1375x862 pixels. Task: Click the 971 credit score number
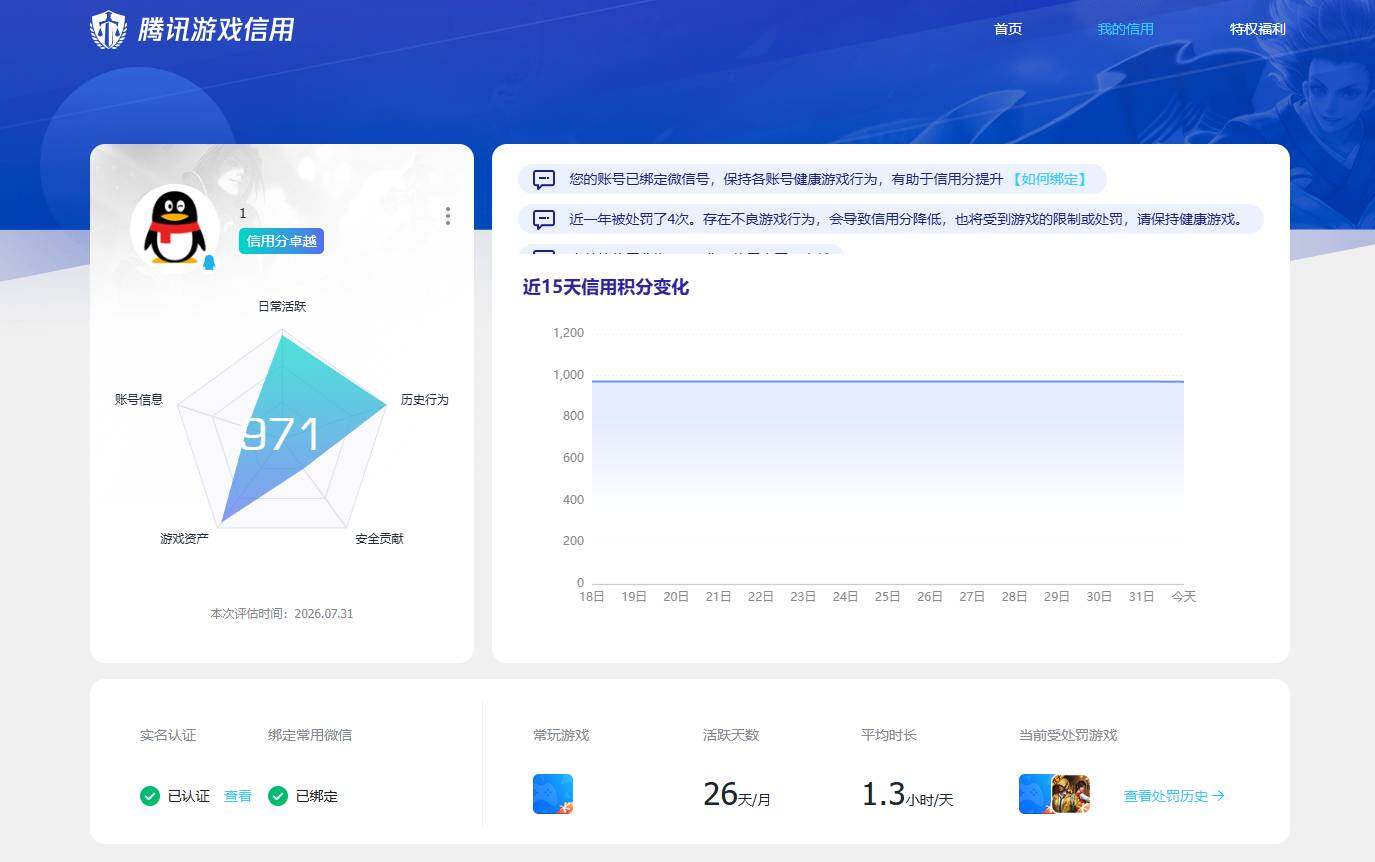(282, 435)
